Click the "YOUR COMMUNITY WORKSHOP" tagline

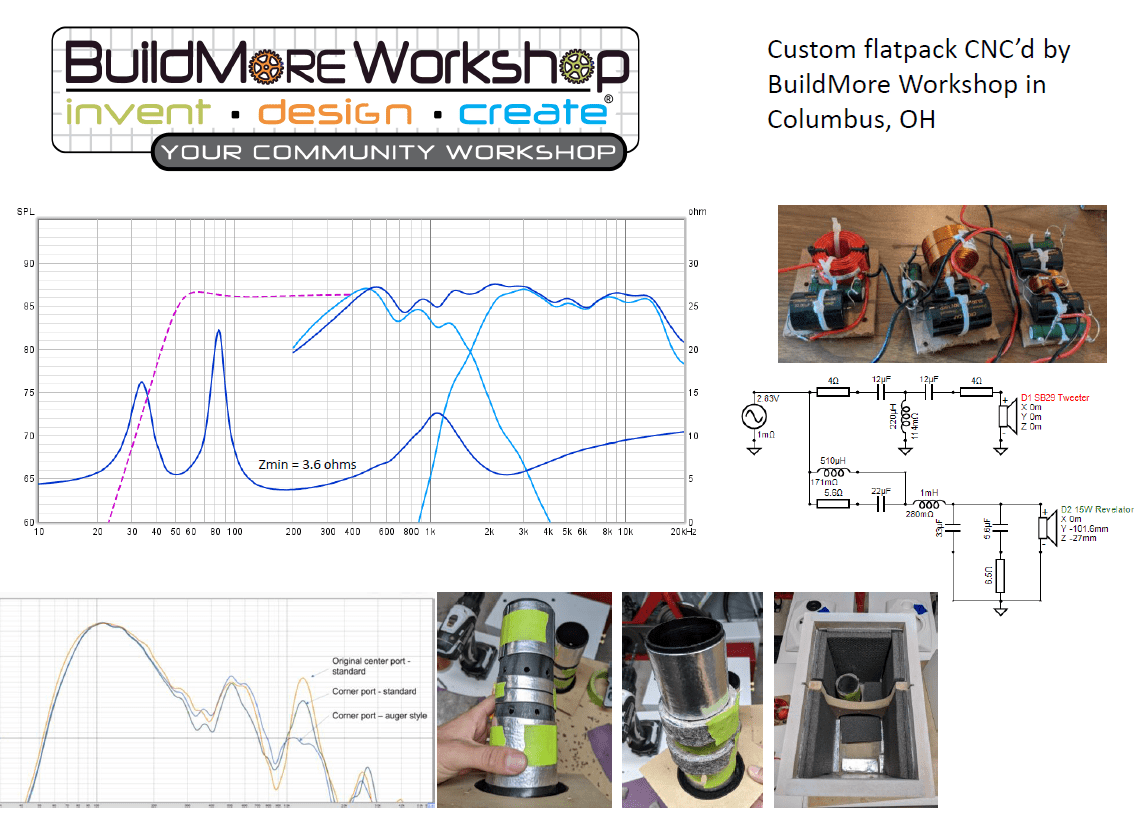(389, 152)
